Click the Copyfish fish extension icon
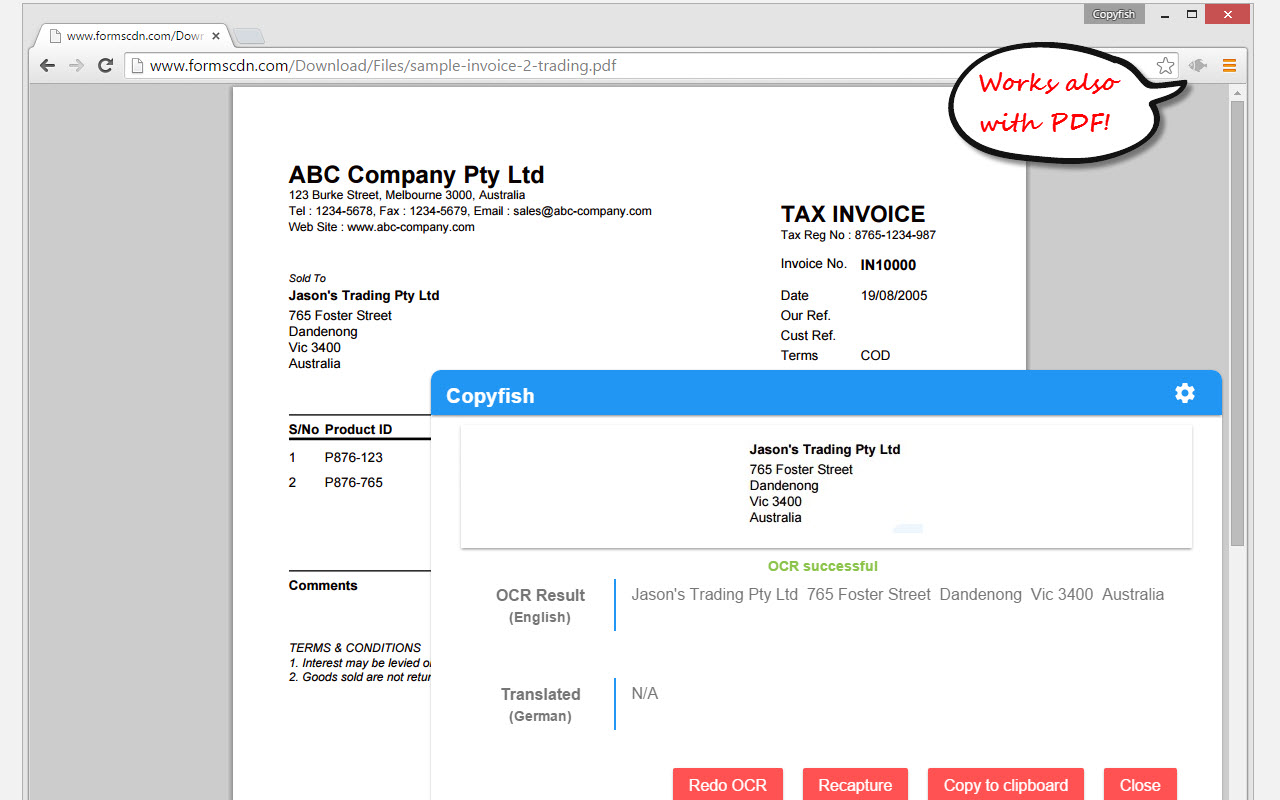The image size is (1280, 800). click(1197, 66)
